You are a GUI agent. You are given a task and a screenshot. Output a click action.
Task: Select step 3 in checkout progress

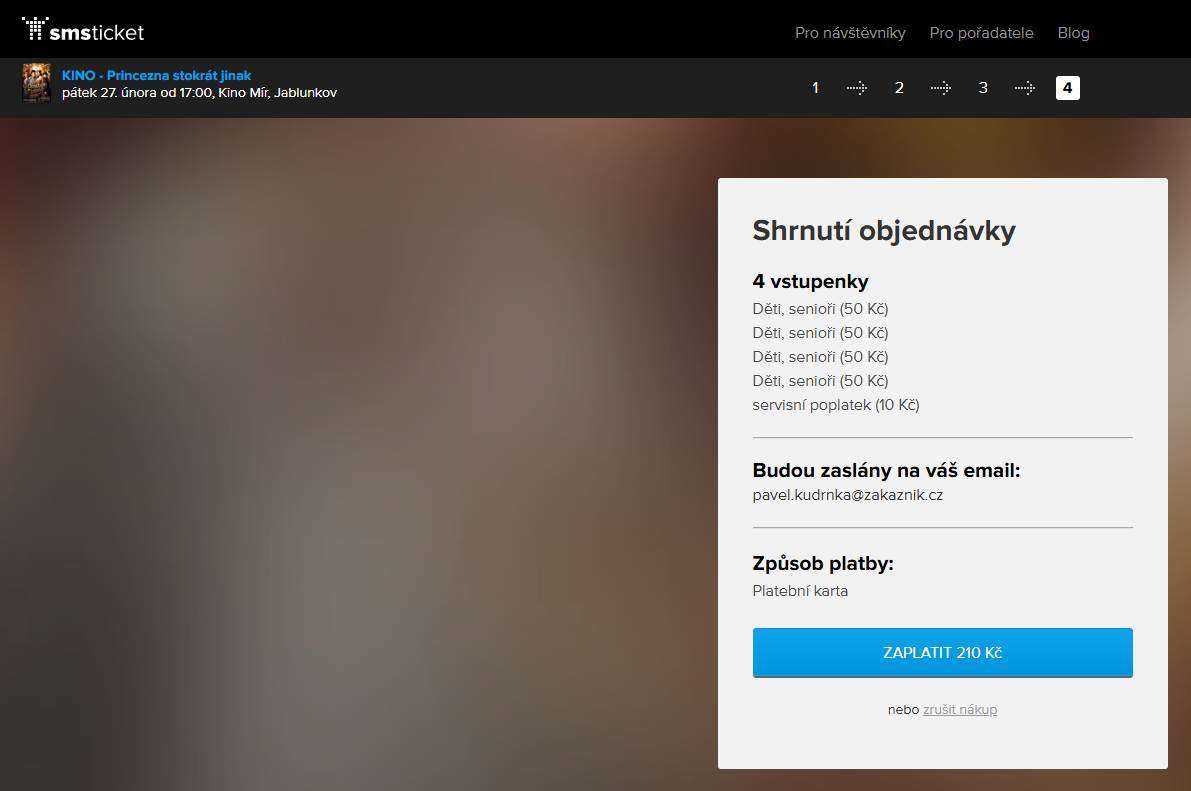983,88
